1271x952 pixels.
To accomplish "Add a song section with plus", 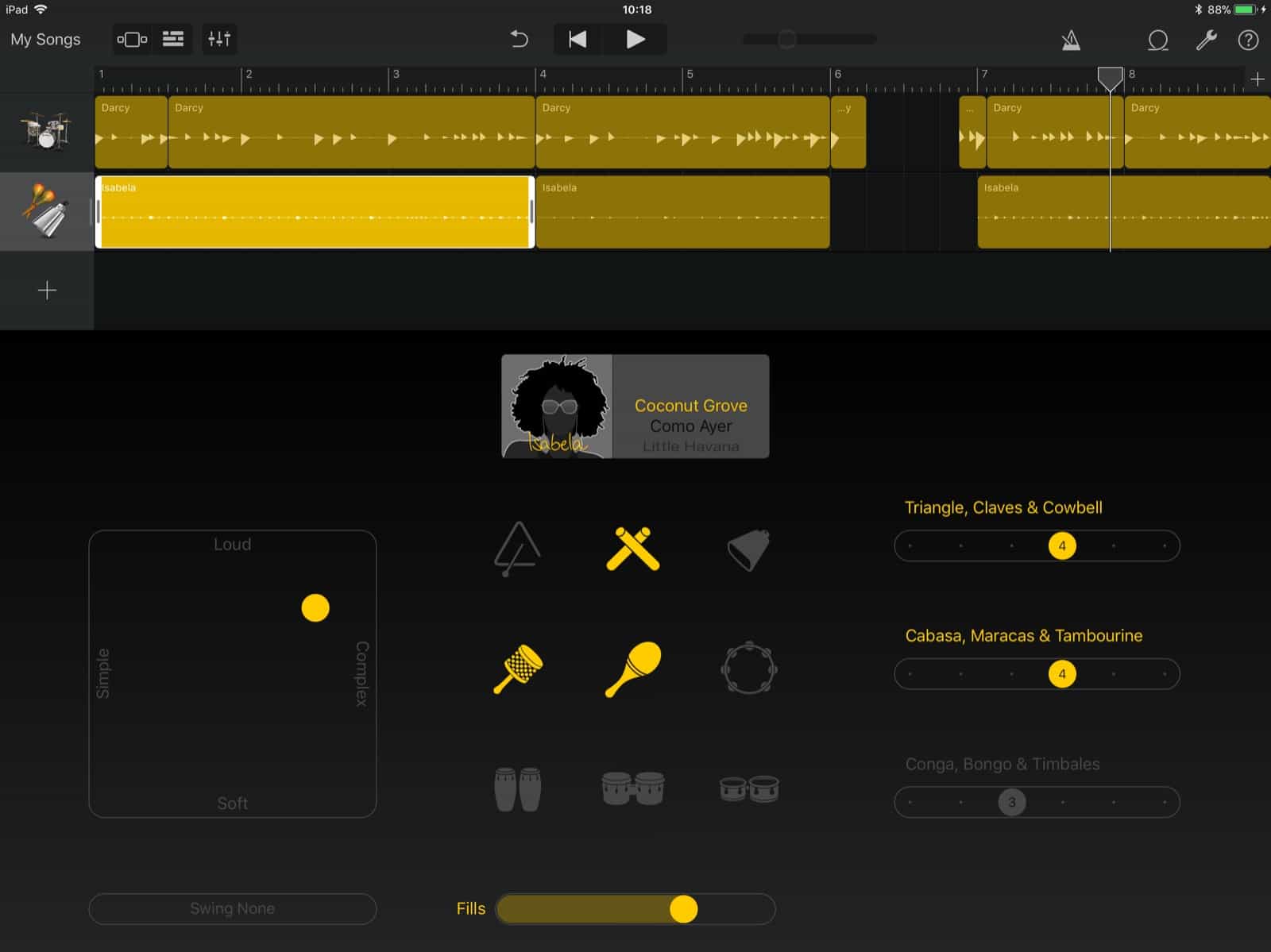I will point(1257,79).
